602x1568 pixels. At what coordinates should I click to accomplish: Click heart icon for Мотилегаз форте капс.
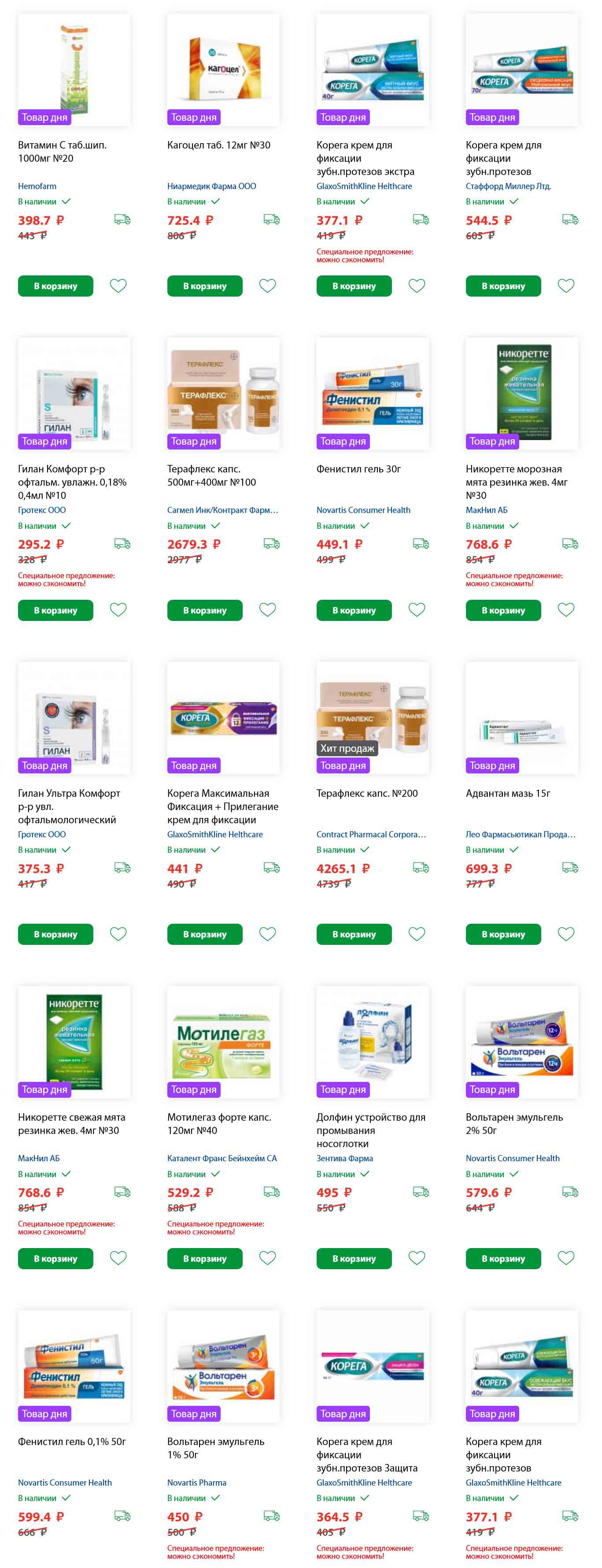[268, 1258]
